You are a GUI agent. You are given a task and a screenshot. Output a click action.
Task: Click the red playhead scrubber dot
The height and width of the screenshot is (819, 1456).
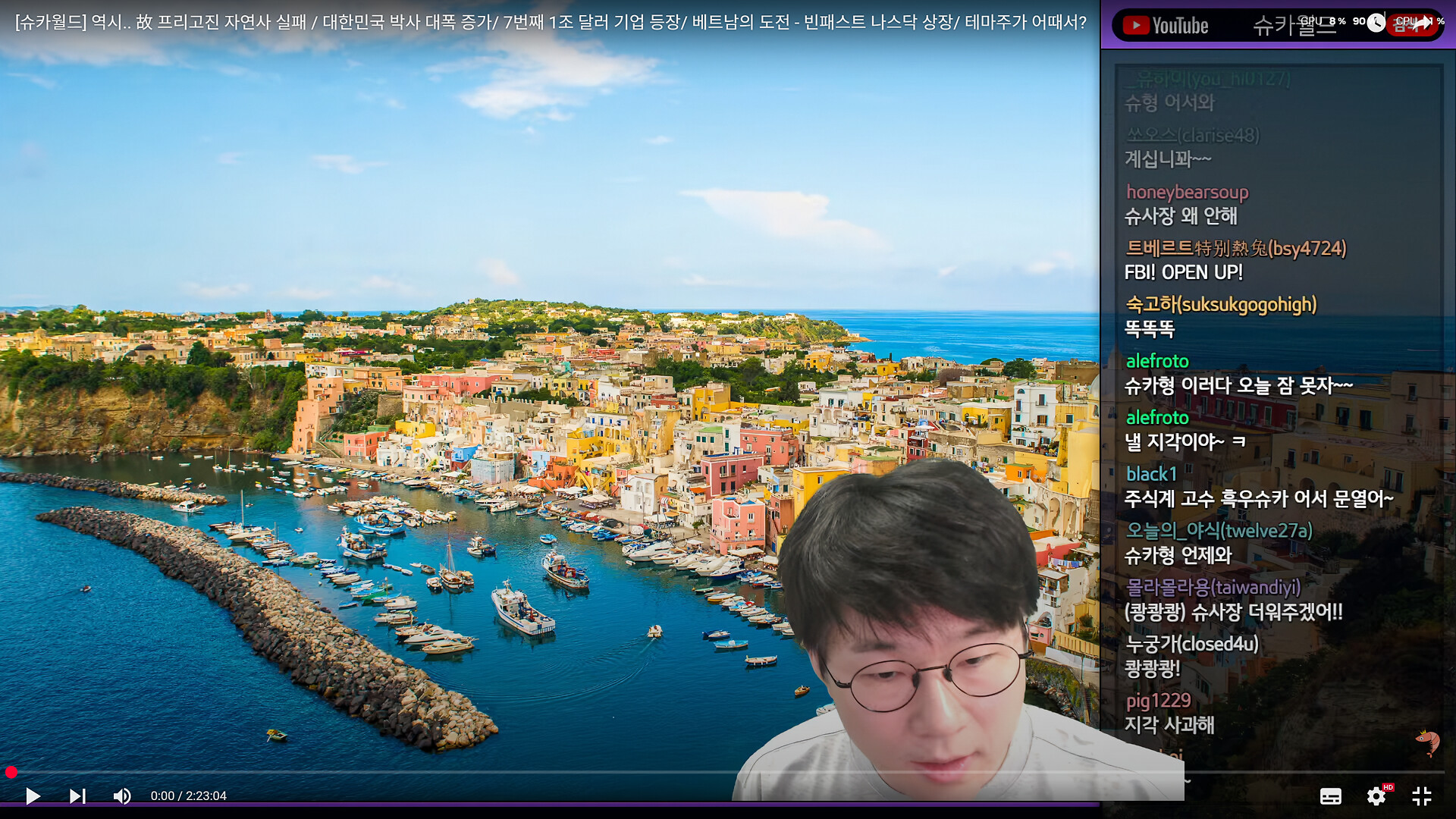point(11,772)
